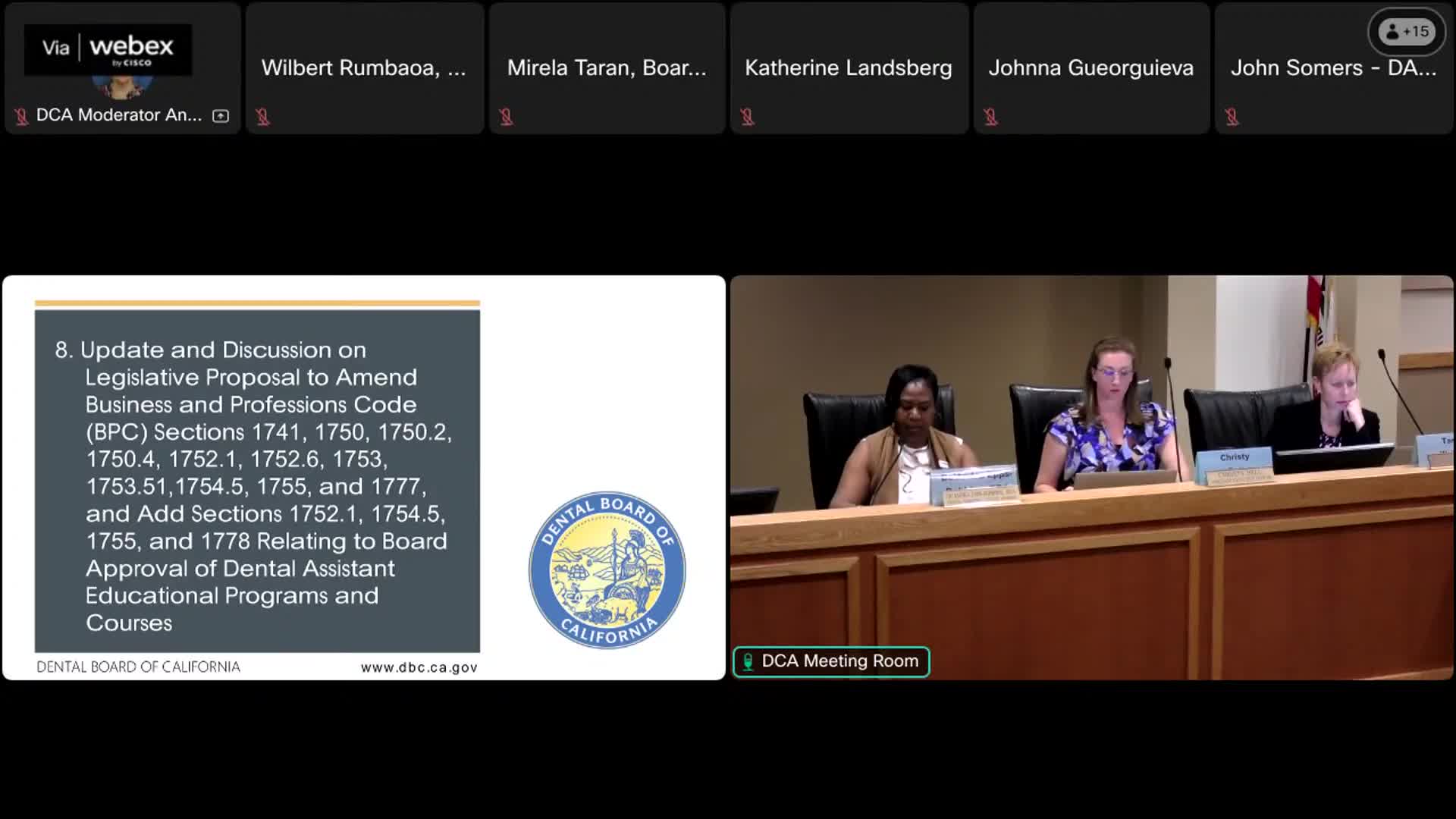Click the green microphone icon beside DCA Meeting Room
Viewport: 1456px width, 819px height.
(x=749, y=661)
